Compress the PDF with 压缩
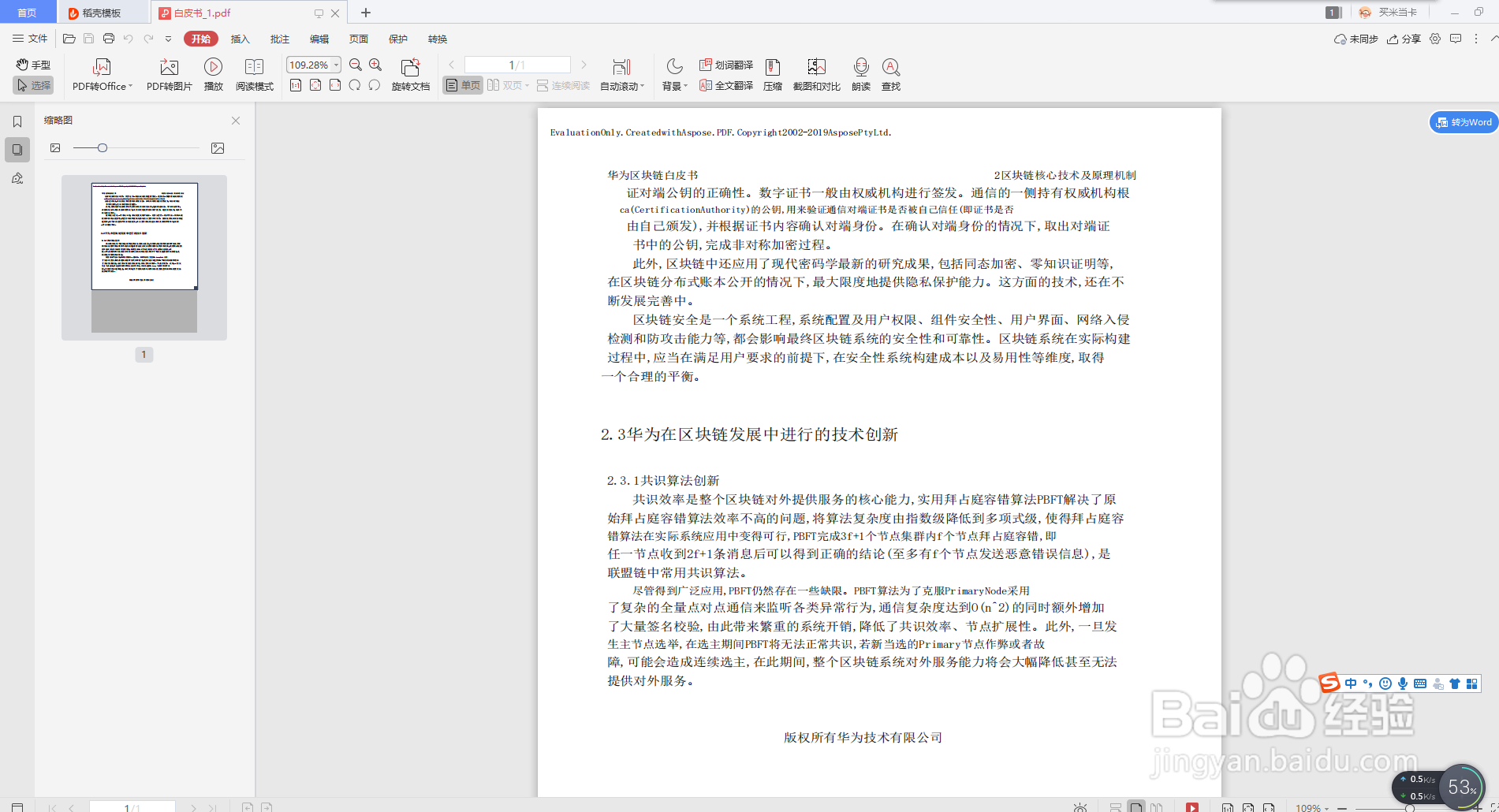 coord(773,75)
